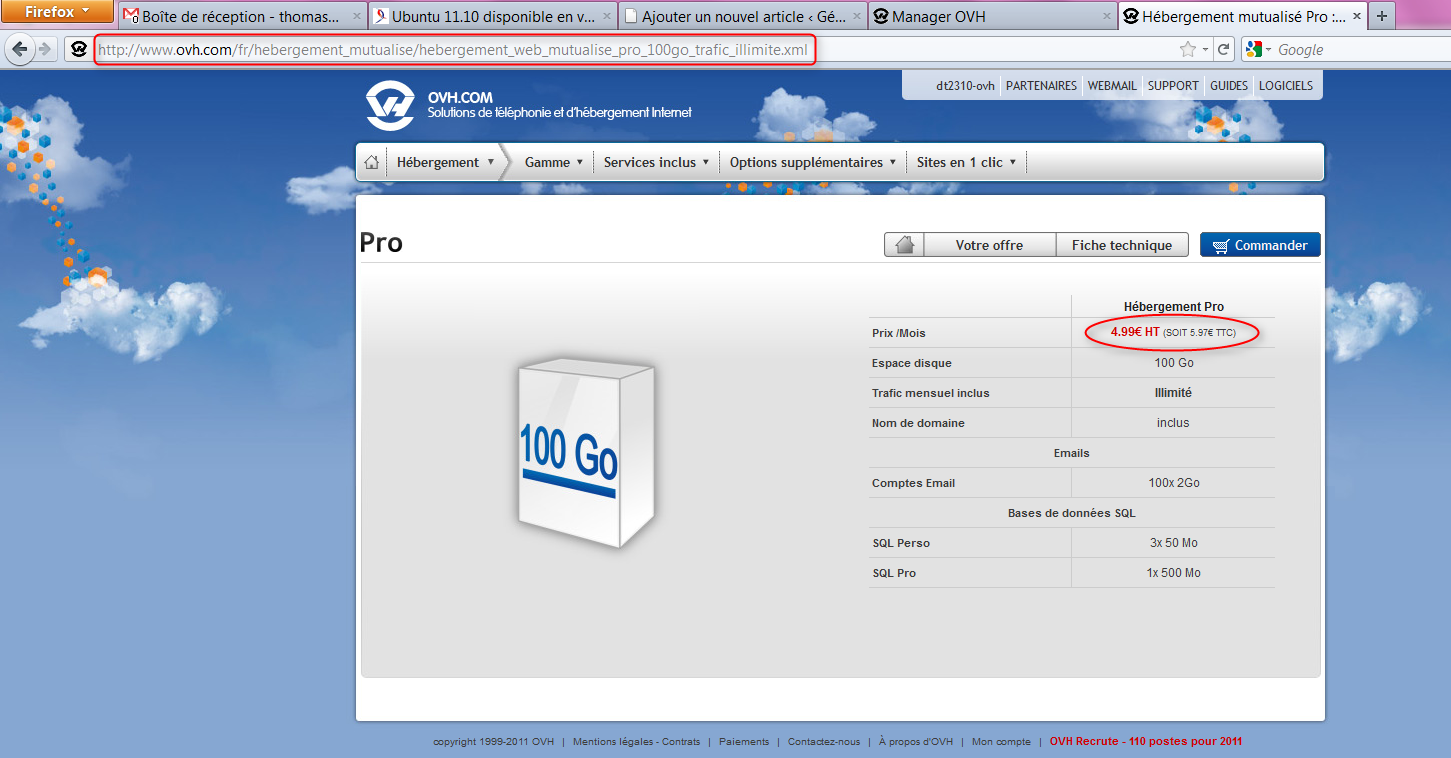The image size is (1451, 758).
Task: Open Mentions légales - Contrats footer link
Action: [636, 742]
